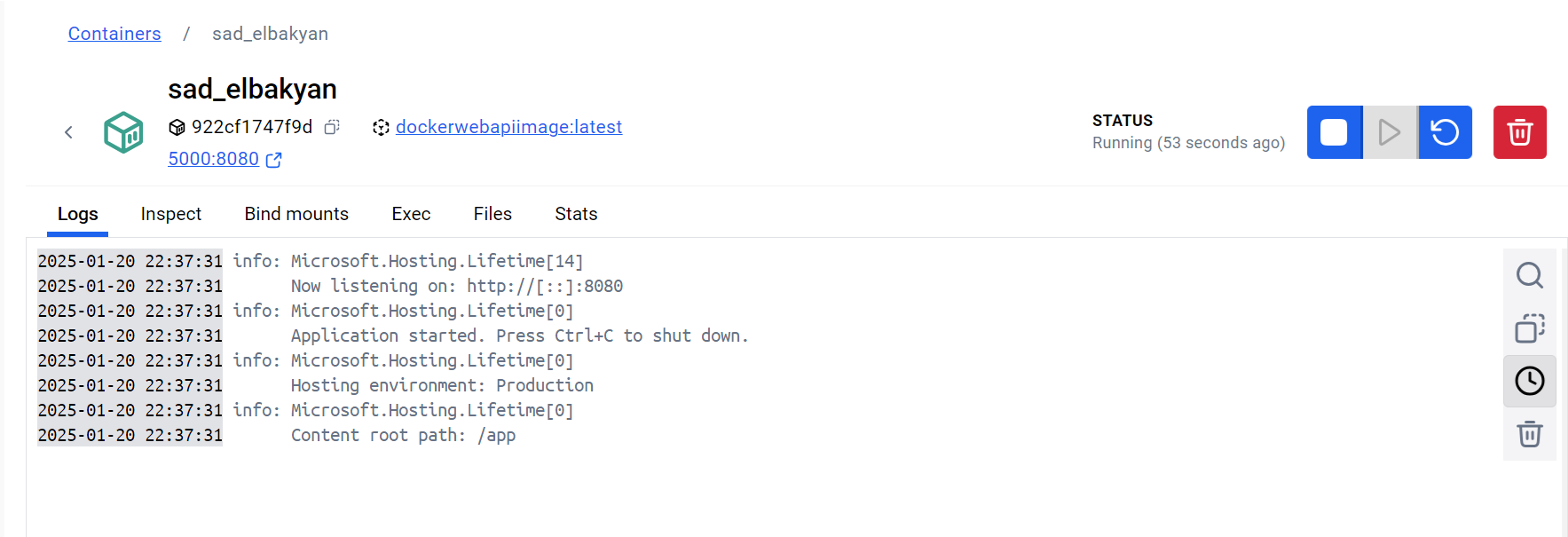The height and width of the screenshot is (537, 1568).
Task: Open the Containers breadcrumb link
Action: (x=114, y=34)
